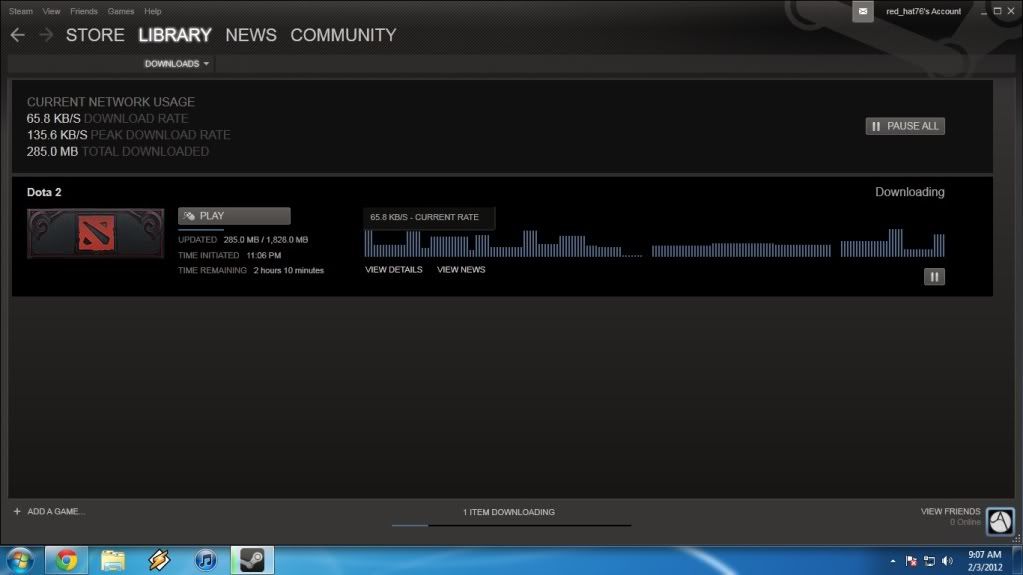Switch to the Library tab
This screenshot has height=575, width=1023.
(x=175, y=35)
